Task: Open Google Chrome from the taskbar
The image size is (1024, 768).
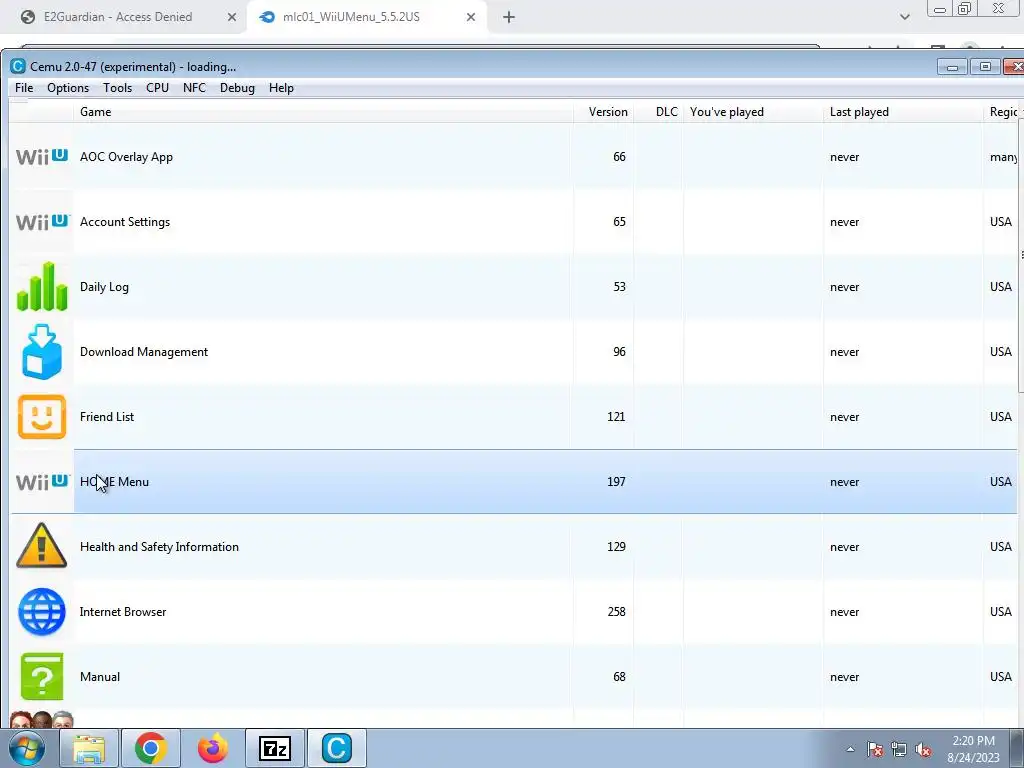Action: 151,748
